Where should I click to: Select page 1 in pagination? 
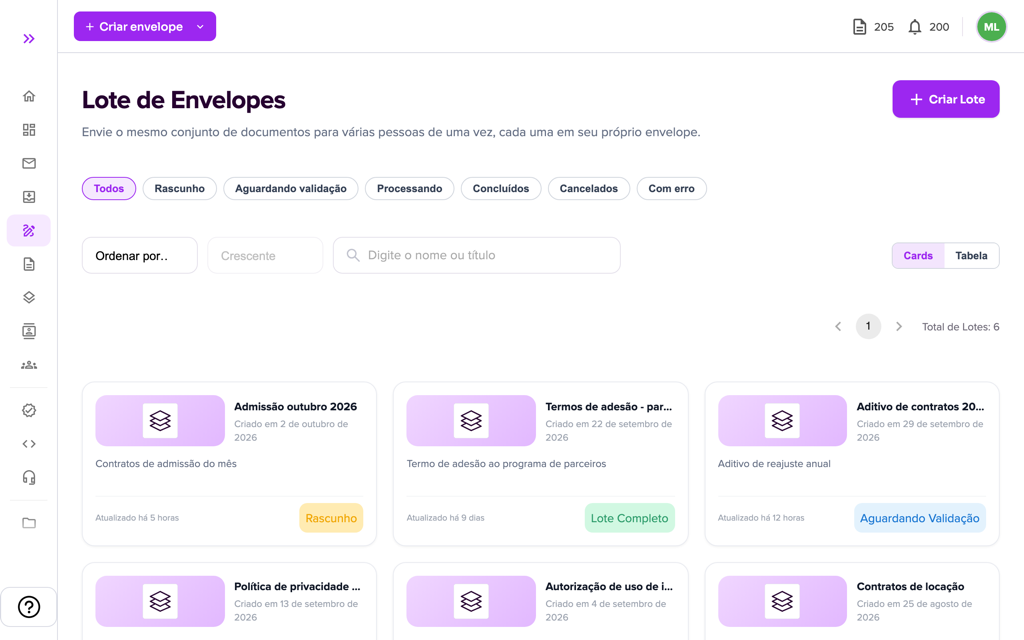tap(868, 326)
